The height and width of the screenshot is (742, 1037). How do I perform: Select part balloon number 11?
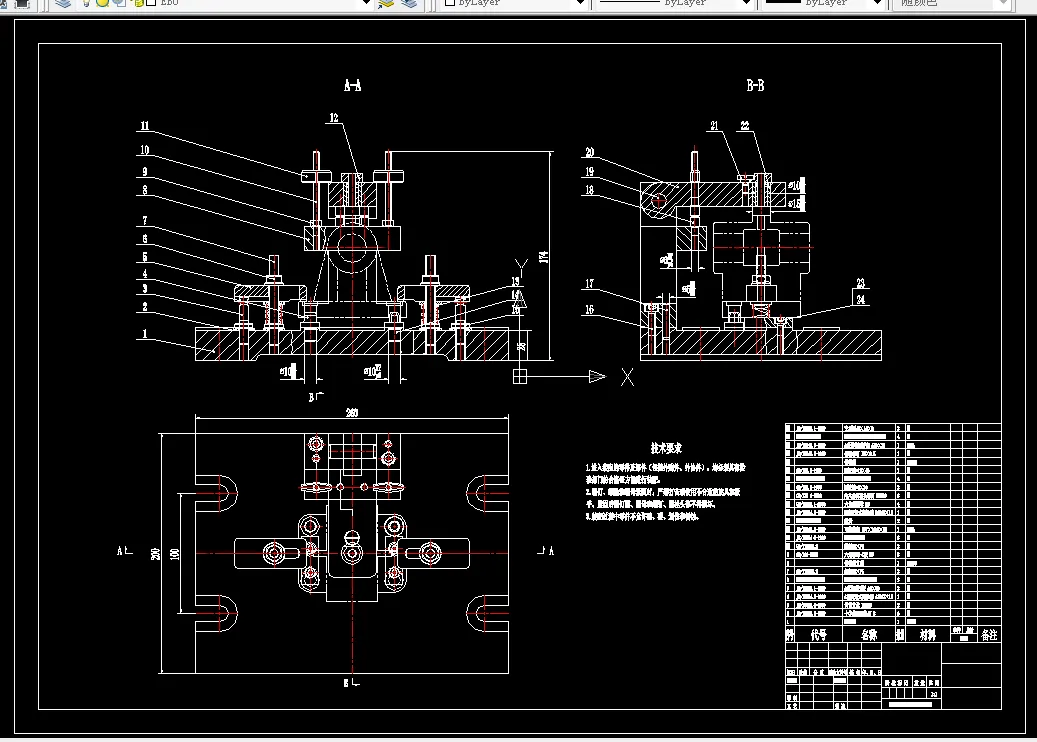pos(145,126)
